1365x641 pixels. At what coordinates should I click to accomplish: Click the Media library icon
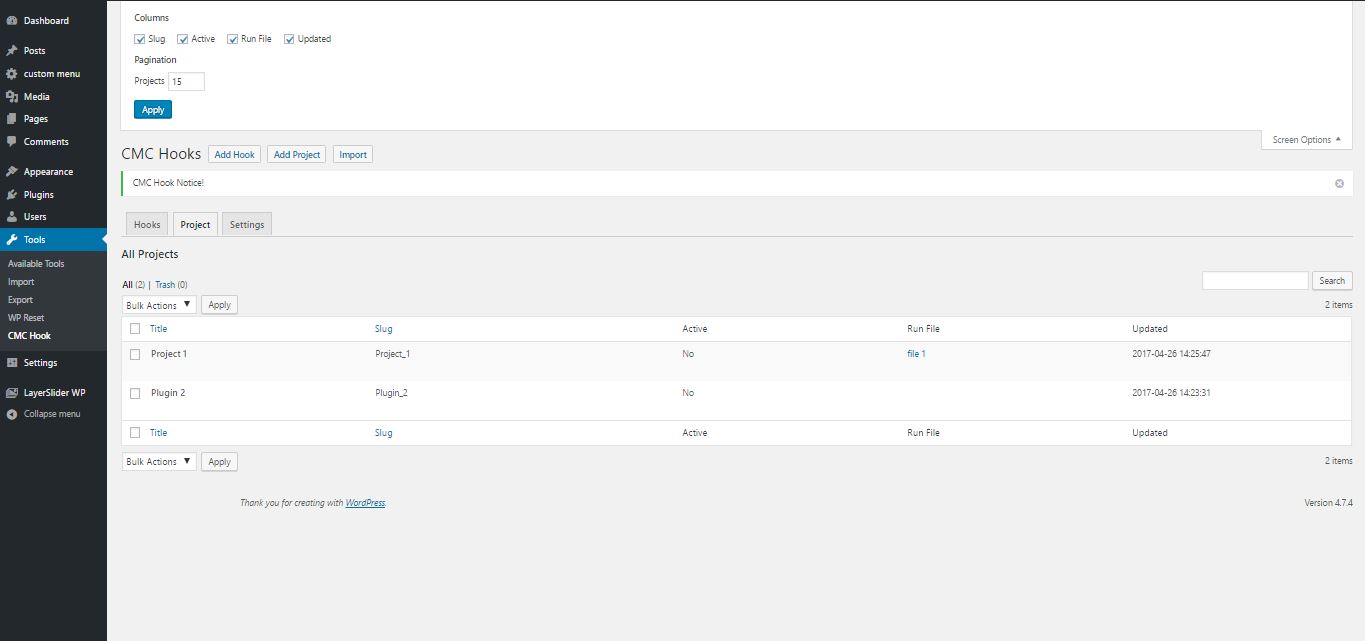click(x=12, y=97)
